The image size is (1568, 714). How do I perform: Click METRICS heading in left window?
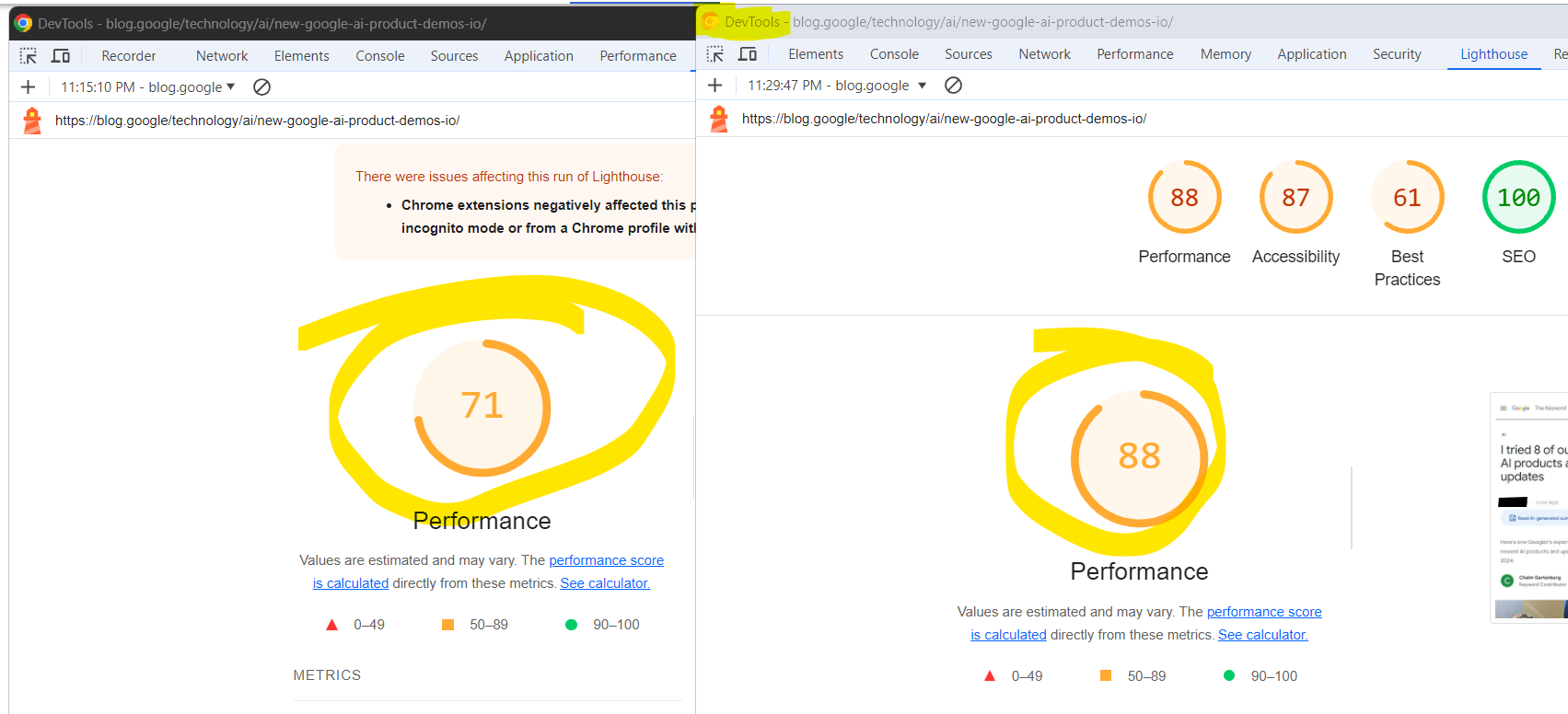(327, 675)
